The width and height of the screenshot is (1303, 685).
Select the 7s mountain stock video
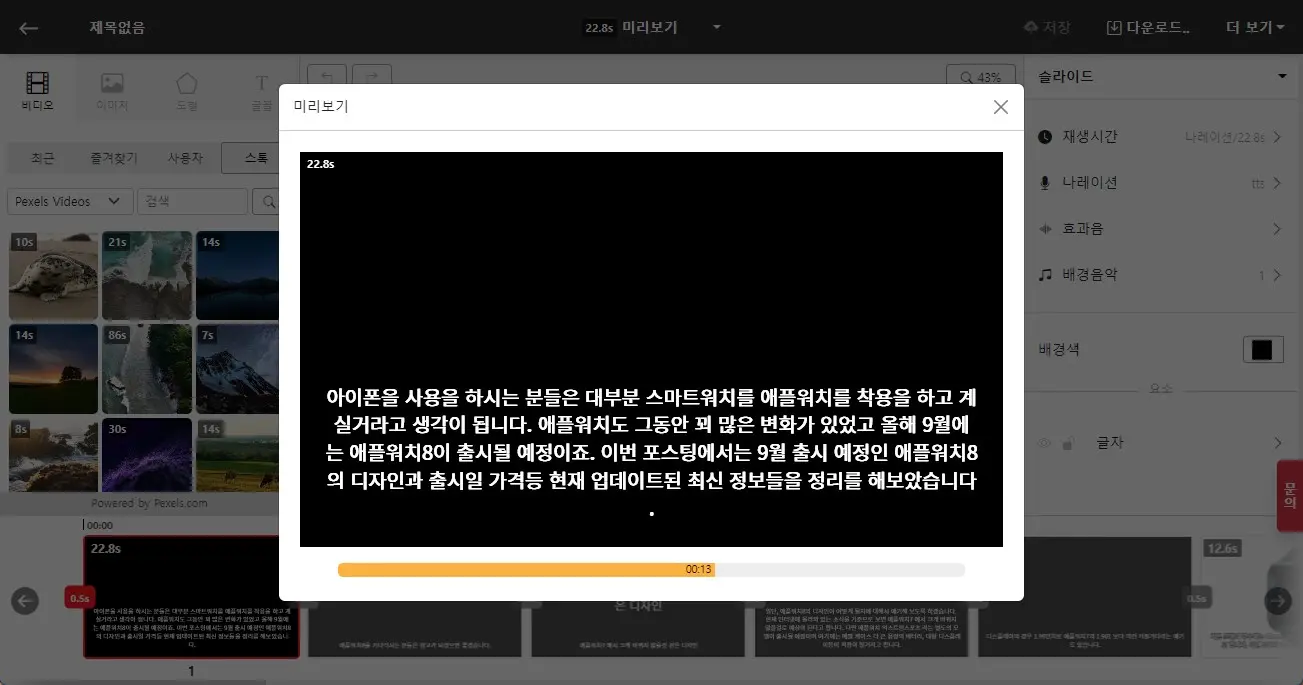click(x=238, y=368)
